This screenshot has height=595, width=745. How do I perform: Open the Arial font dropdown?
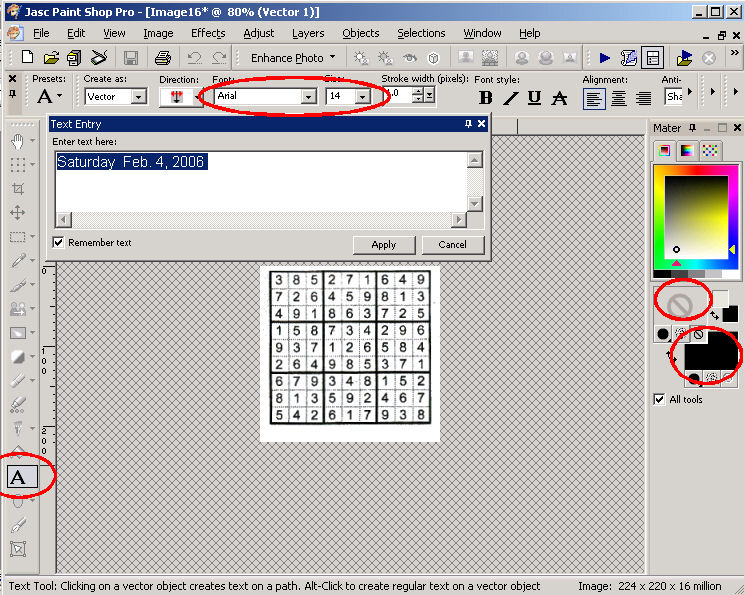(x=308, y=97)
